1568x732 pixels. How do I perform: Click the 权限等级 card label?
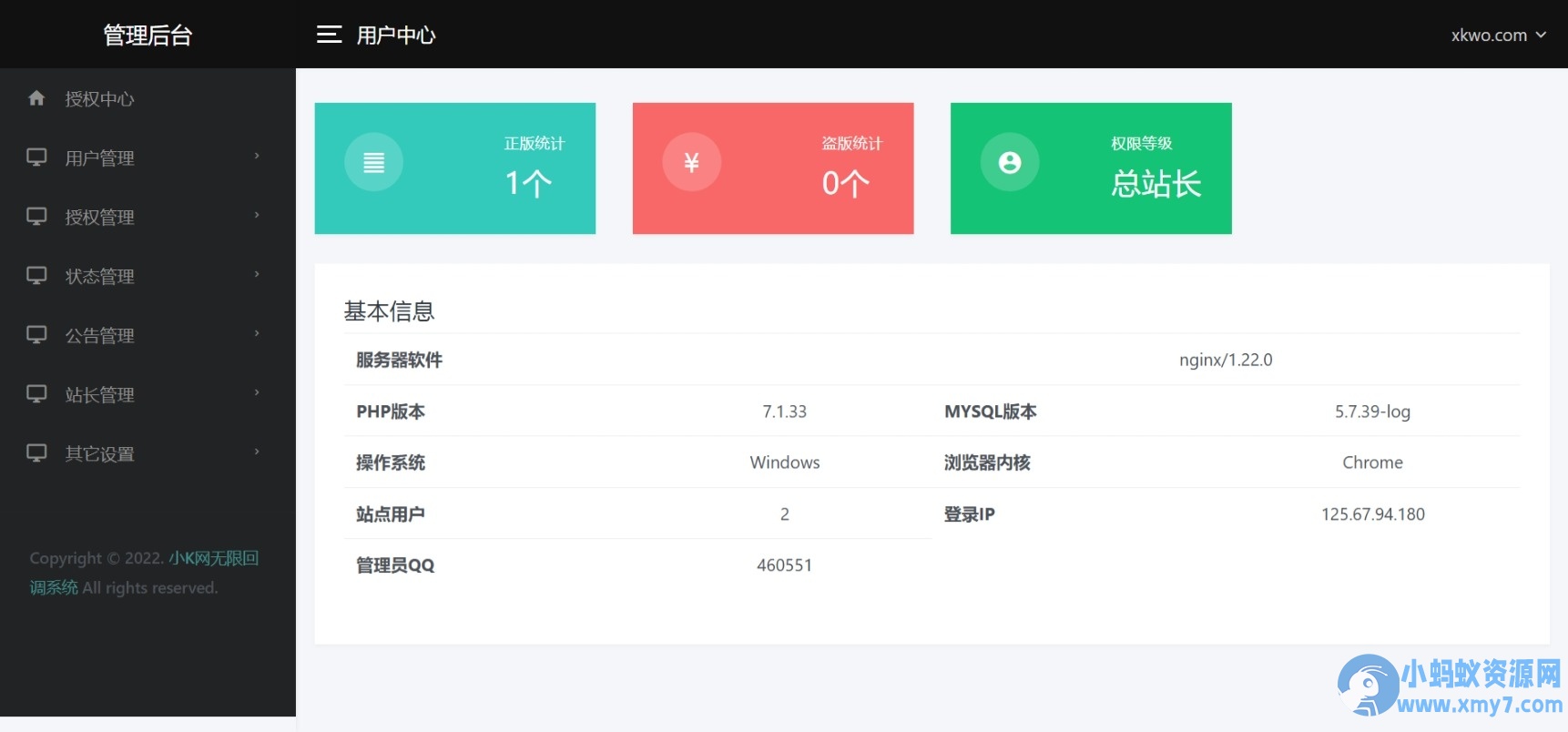1142,143
